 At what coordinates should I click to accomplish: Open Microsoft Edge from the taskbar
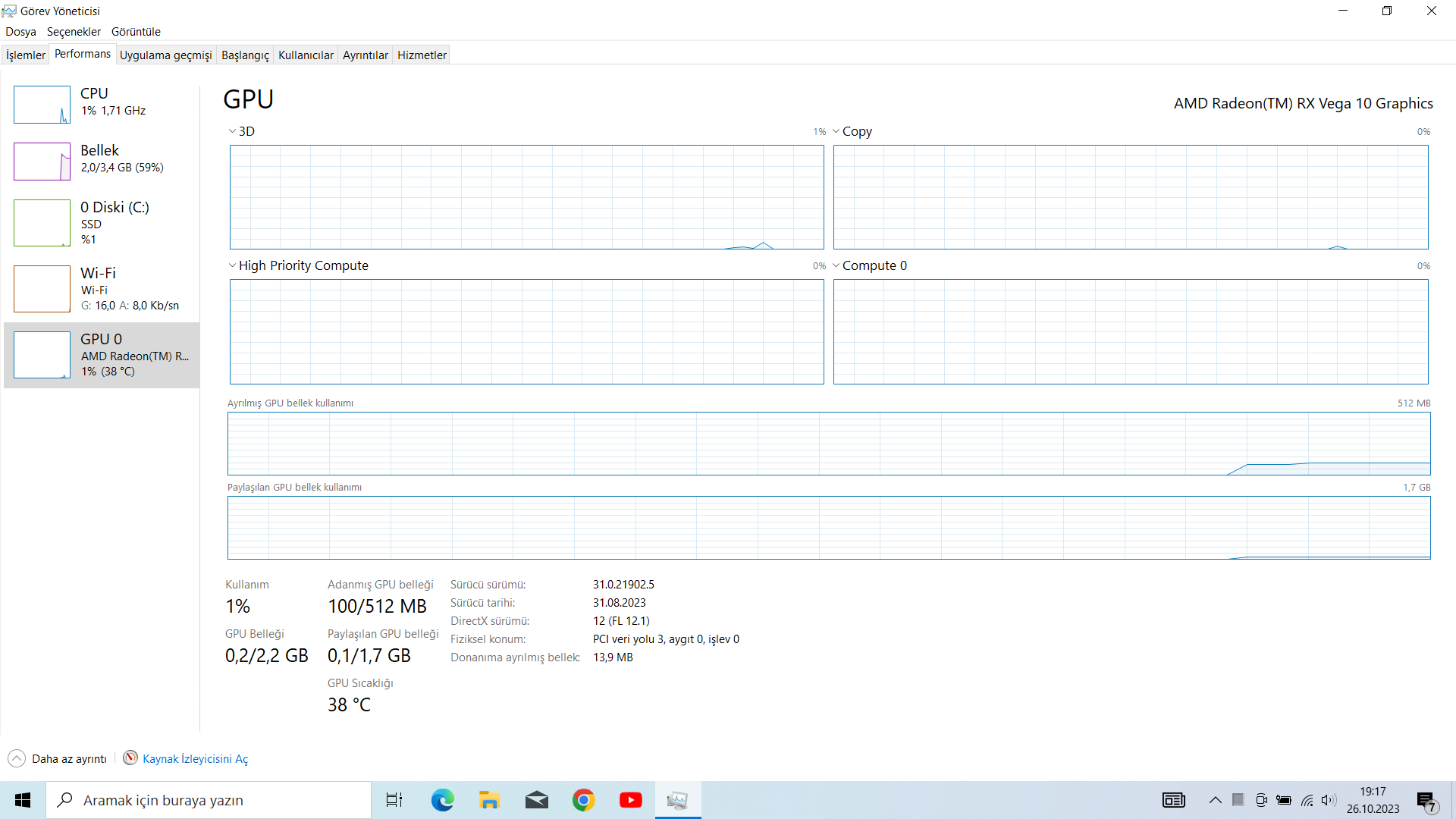click(x=442, y=800)
